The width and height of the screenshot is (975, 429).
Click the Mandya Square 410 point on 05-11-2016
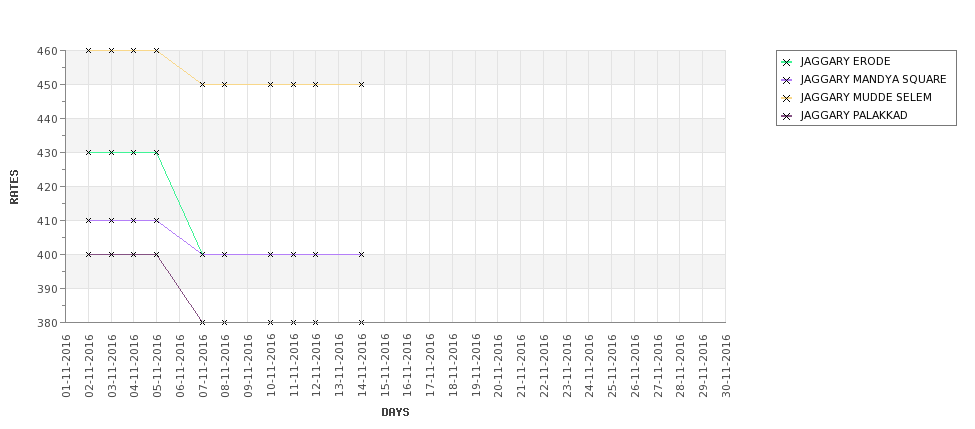click(156, 221)
